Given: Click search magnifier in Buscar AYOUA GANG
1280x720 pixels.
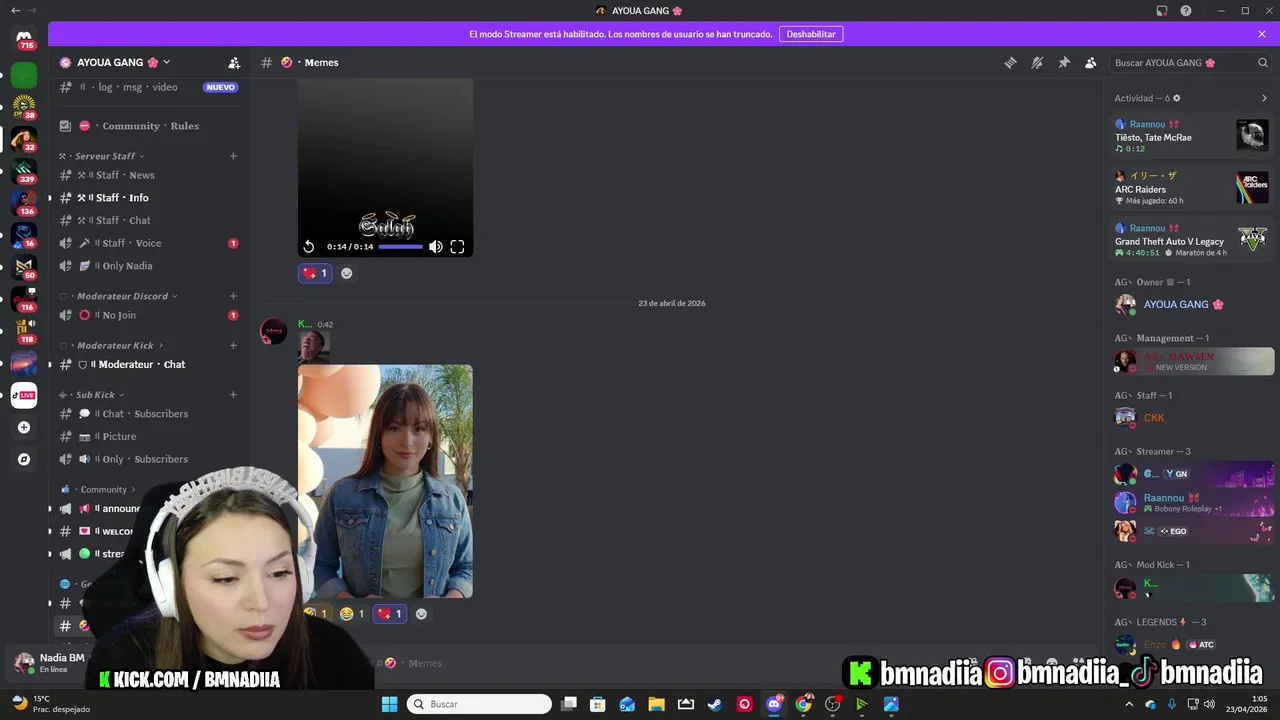Looking at the screenshot, I should pyautogui.click(x=1262, y=62).
